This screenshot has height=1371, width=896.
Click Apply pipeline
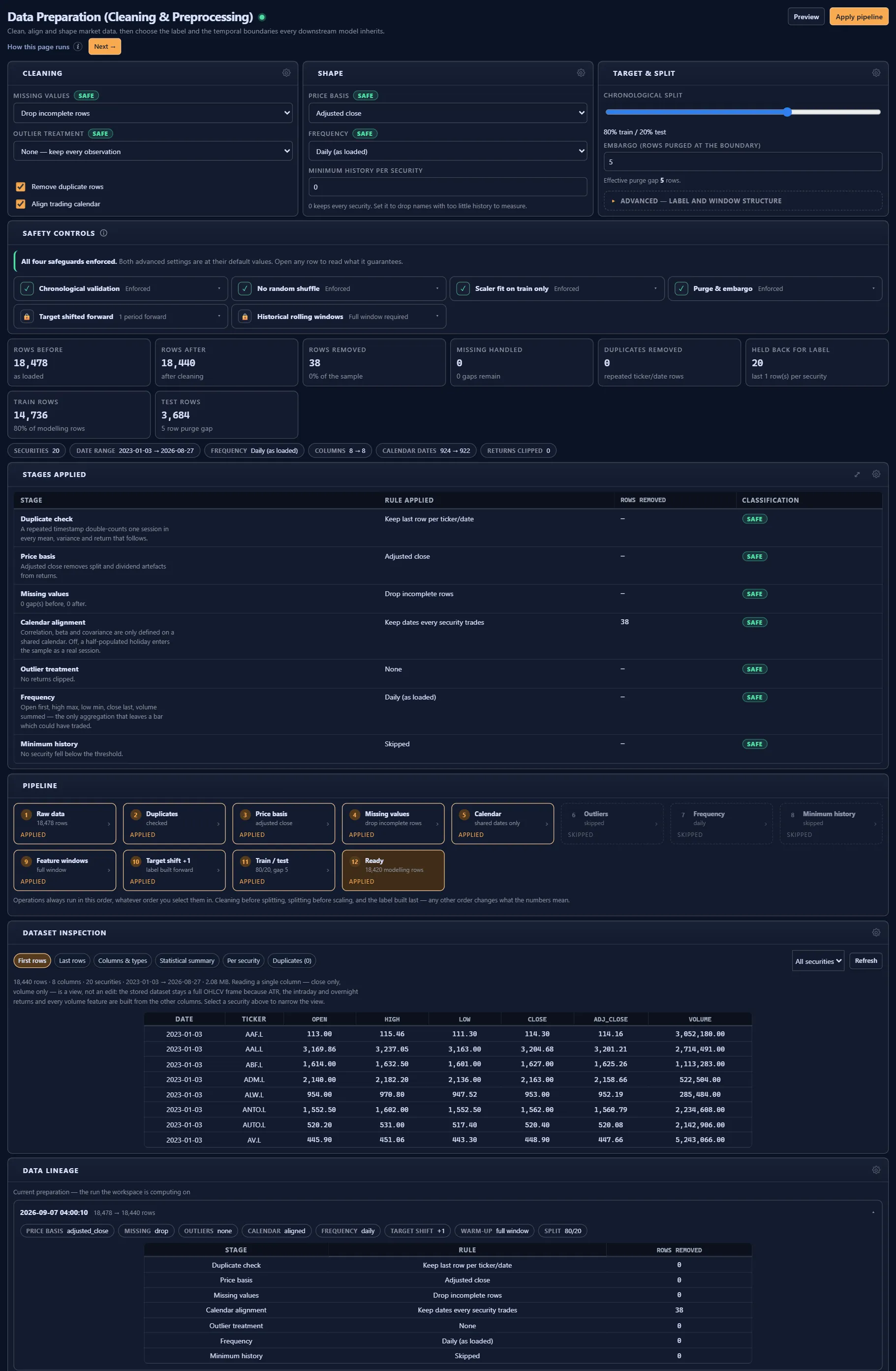tap(859, 17)
